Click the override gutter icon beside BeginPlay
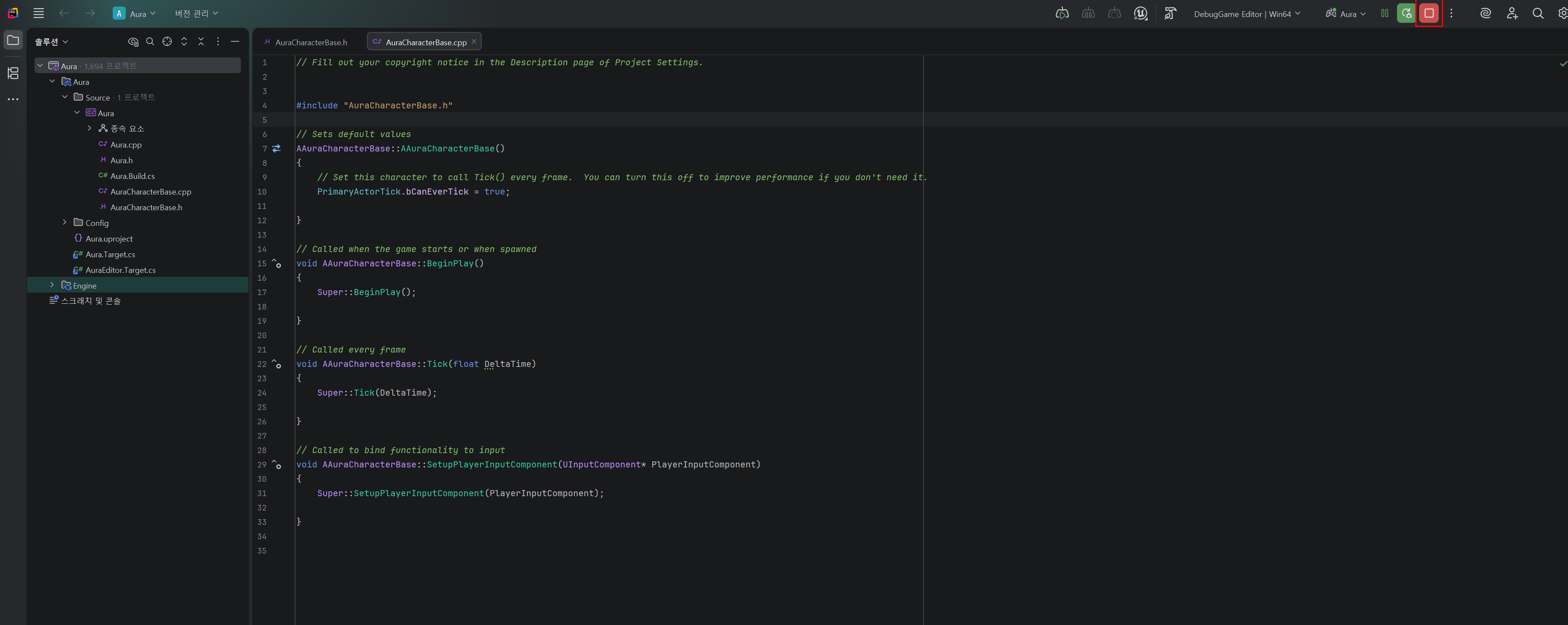This screenshot has height=625, width=1568. pos(277,263)
